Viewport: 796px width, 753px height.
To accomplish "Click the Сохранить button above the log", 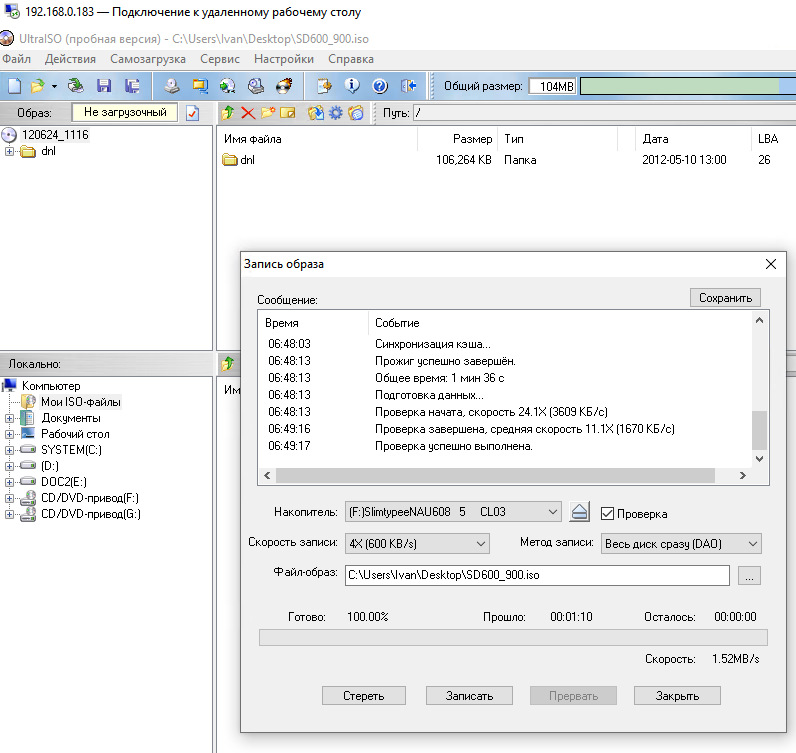I will click(725, 298).
